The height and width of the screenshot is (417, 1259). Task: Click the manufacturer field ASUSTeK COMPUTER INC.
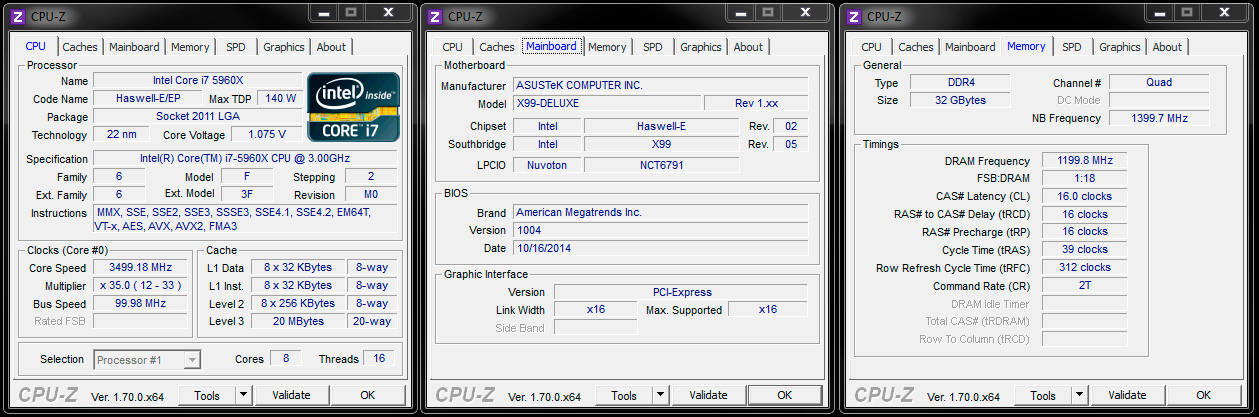pyautogui.click(x=660, y=85)
